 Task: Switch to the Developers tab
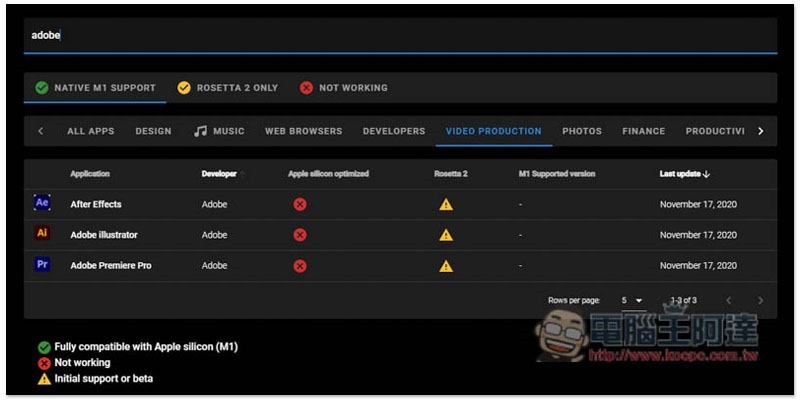394,131
